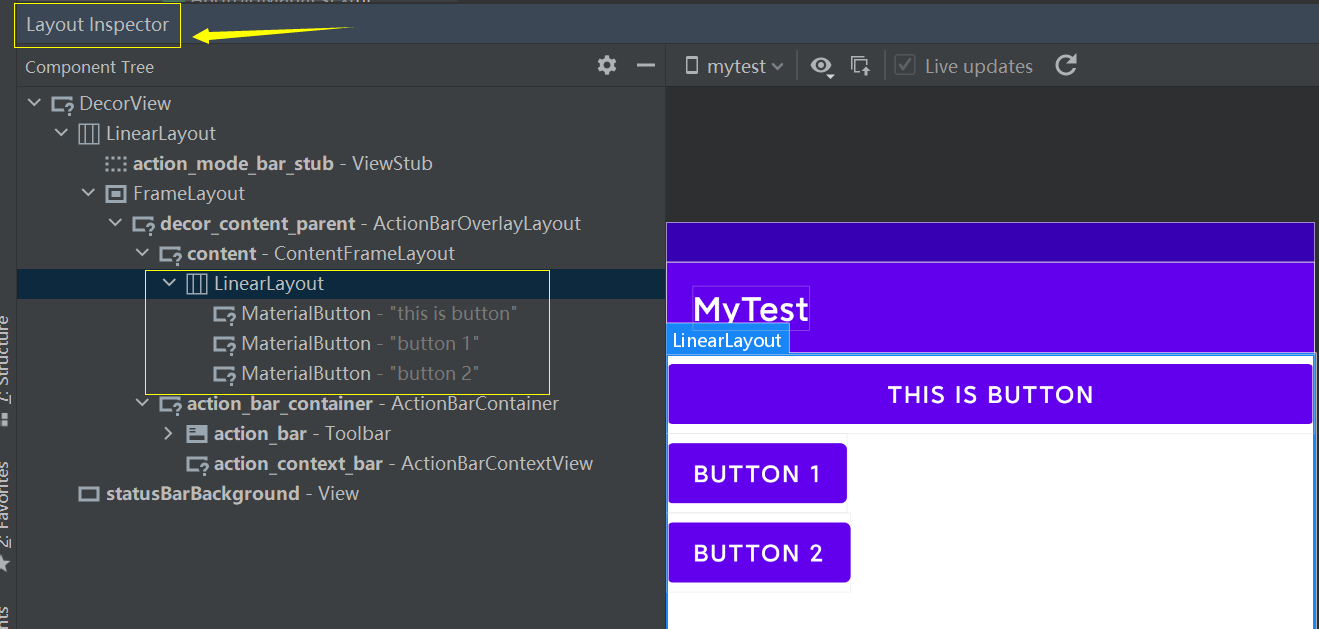Open the mytest device dropdown
The image size is (1319, 629).
tap(735, 66)
